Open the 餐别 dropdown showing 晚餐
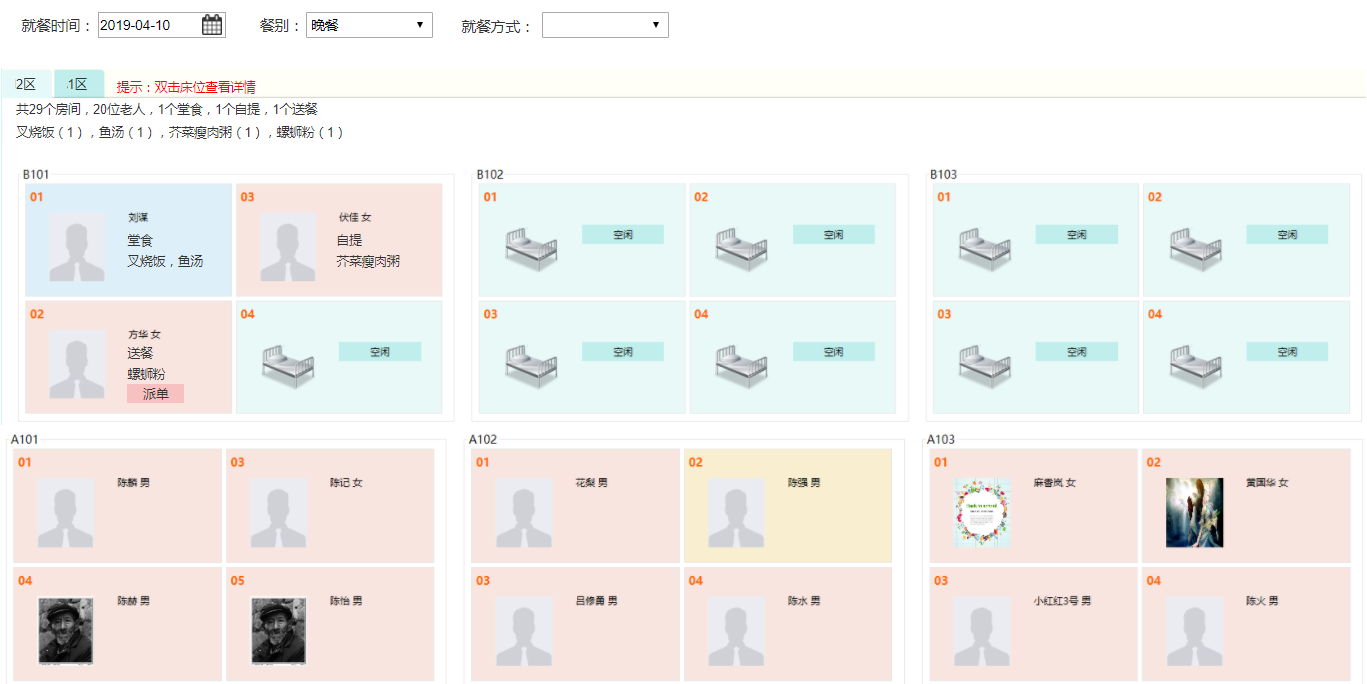The width and height of the screenshot is (1367, 684). [369, 25]
